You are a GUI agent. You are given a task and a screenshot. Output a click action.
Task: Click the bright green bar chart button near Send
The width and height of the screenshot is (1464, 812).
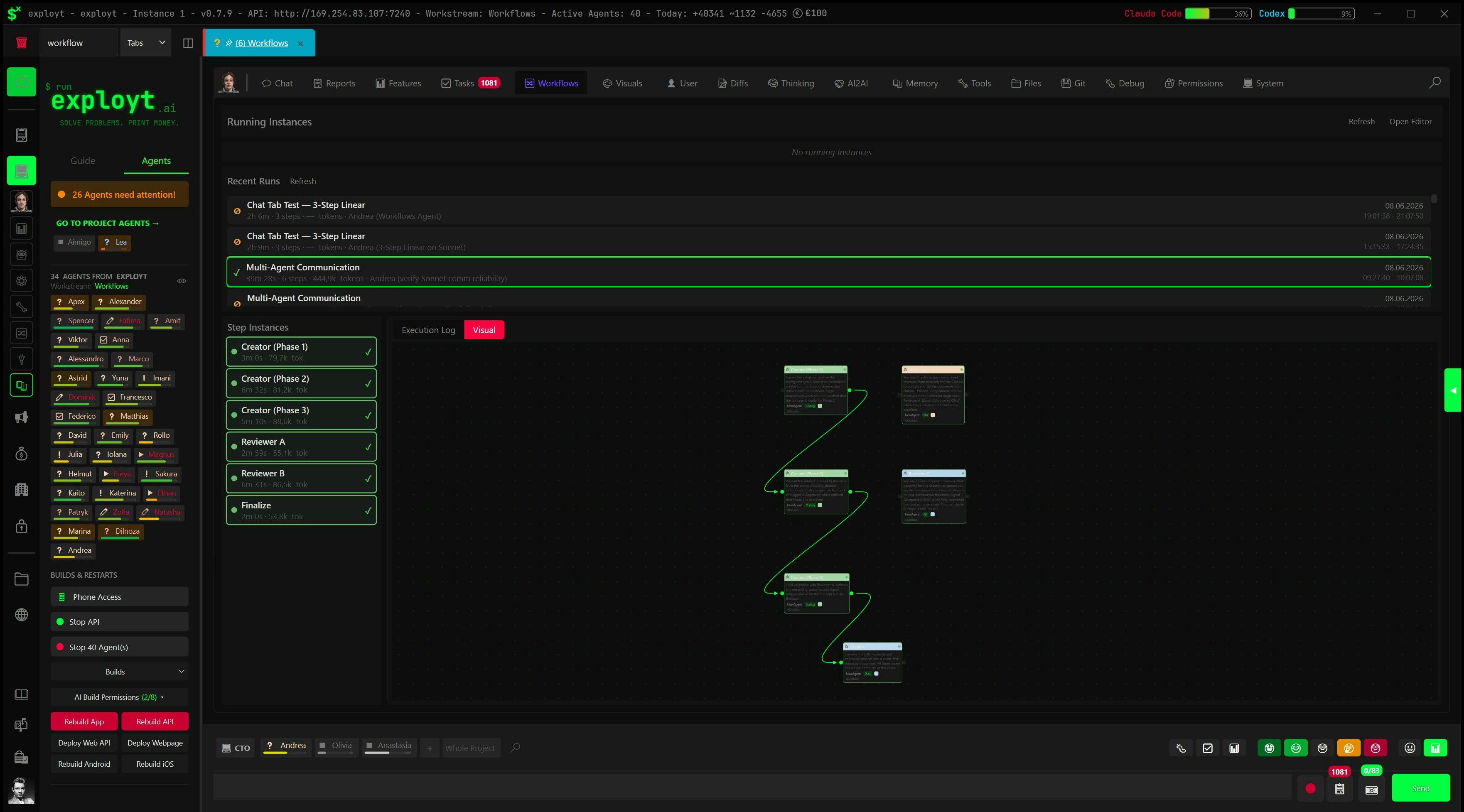[x=1435, y=748]
